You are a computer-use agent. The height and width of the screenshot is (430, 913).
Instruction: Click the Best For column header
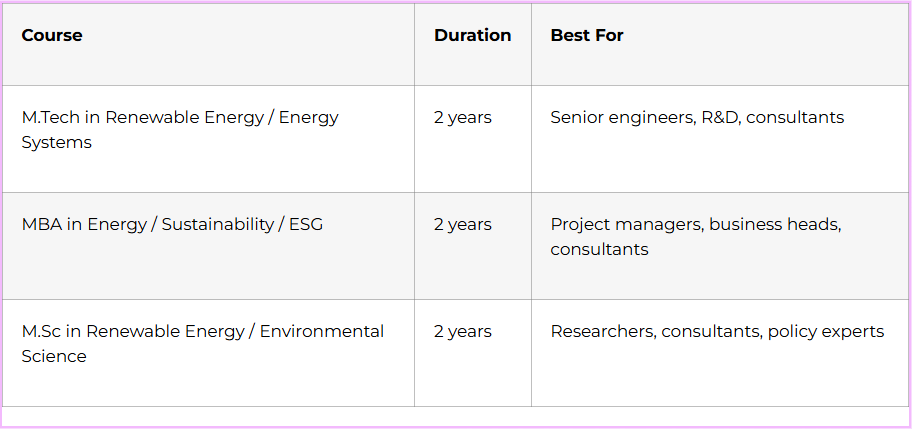point(587,35)
